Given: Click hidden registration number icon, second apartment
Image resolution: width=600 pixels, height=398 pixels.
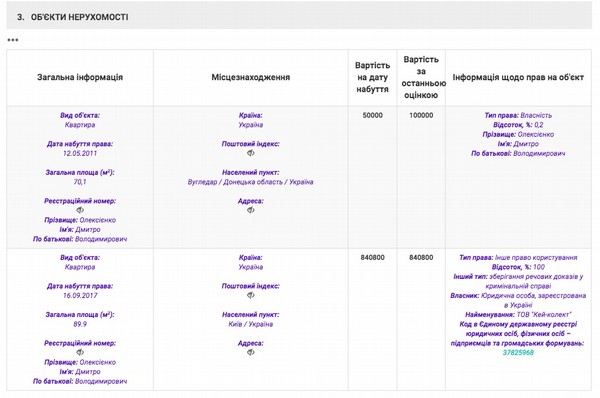Looking at the screenshot, I should [x=80, y=352].
